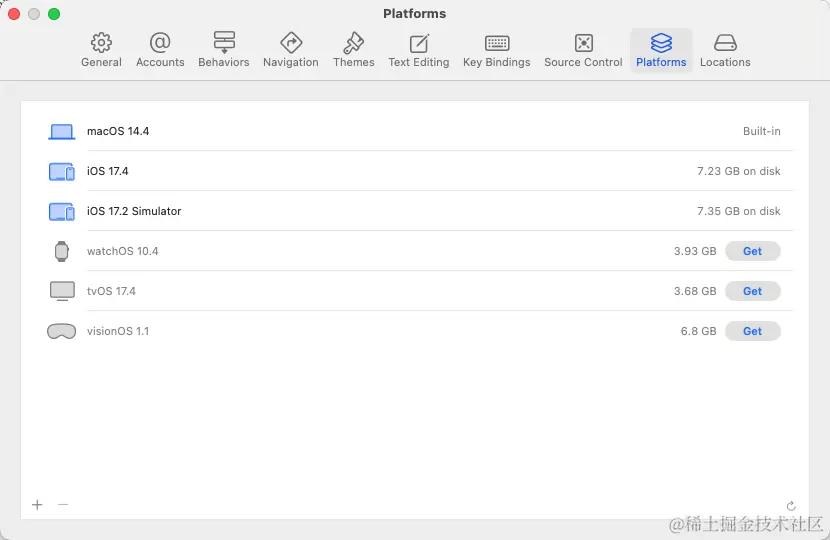Click the 3.93 GB size text
This screenshot has width=830, height=540.
click(x=694, y=251)
